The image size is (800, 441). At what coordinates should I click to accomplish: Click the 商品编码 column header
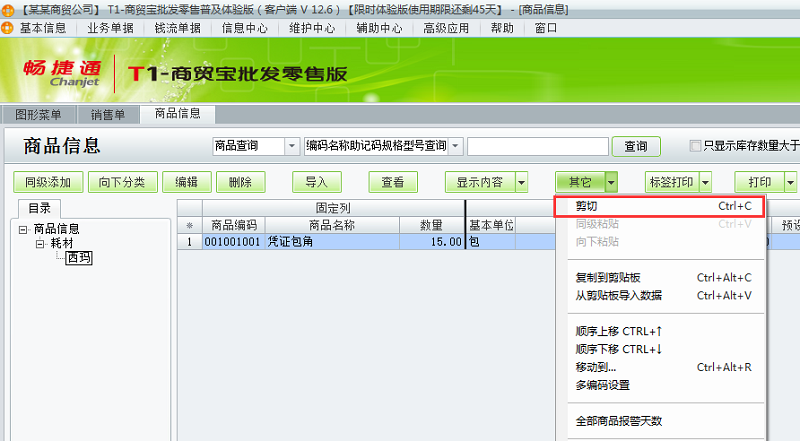(x=234, y=225)
